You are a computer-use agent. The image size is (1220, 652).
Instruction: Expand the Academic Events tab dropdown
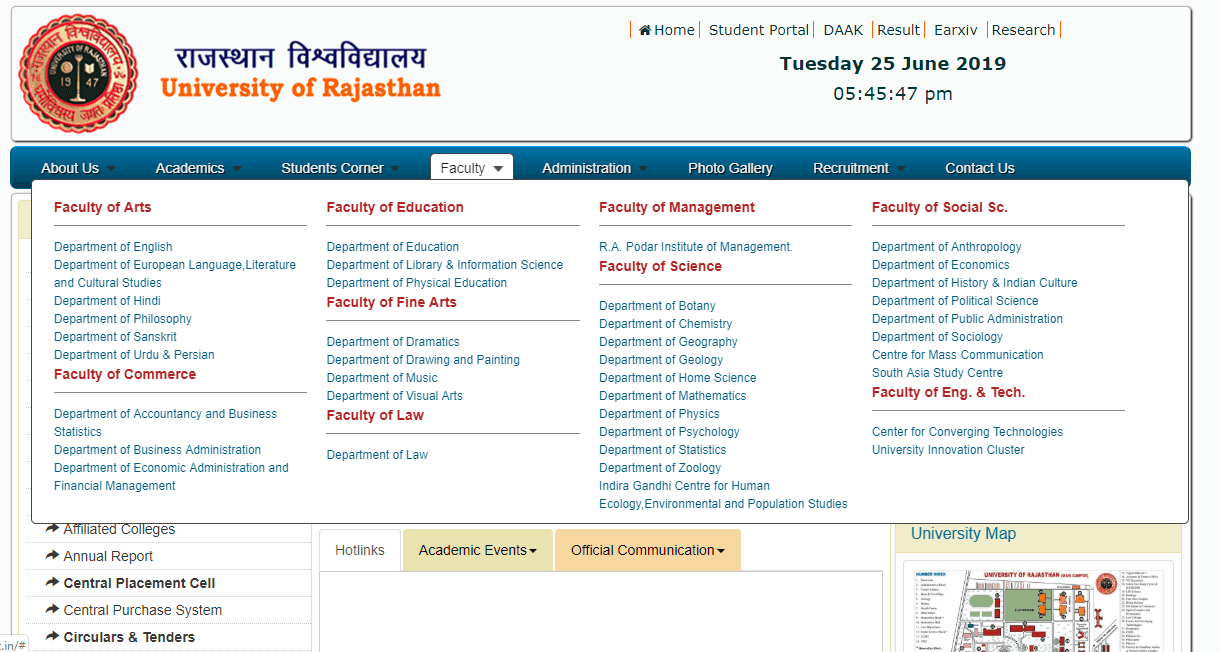point(477,550)
